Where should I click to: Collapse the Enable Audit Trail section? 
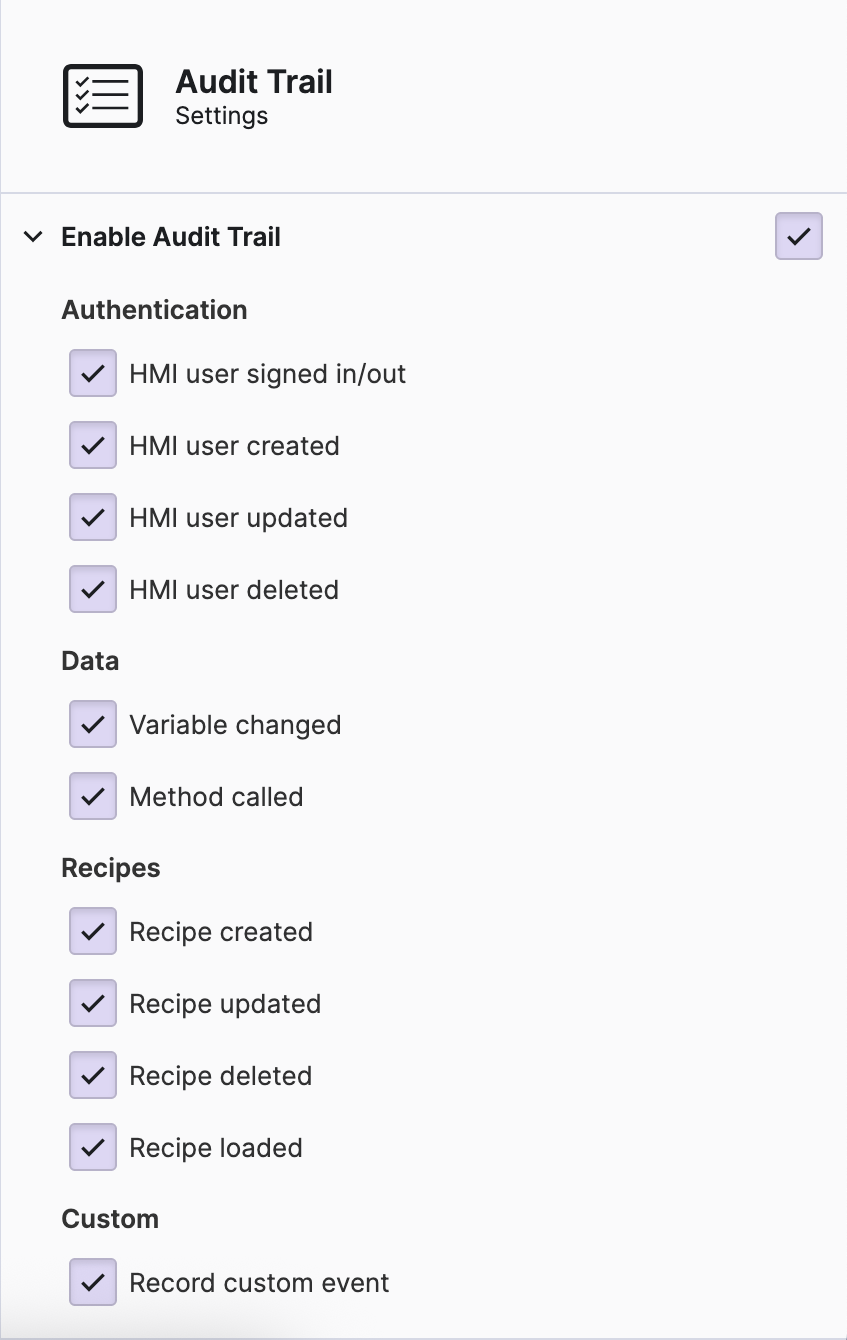33,237
